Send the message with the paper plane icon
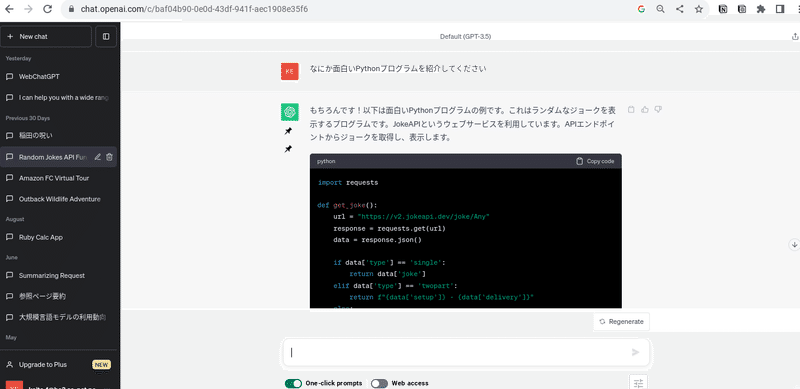This screenshot has width=800, height=389. (x=635, y=352)
